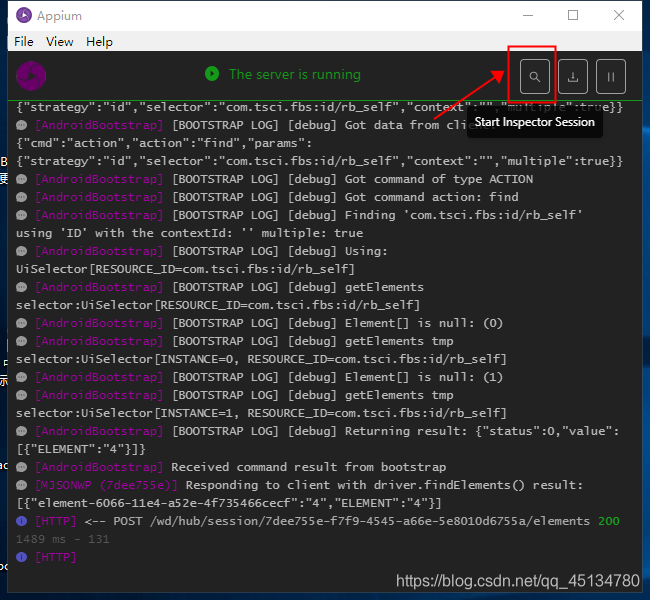The width and height of the screenshot is (650, 600).
Task: Click the '[MJSONWP (7dee755e)]' log tag
Action: point(106,485)
